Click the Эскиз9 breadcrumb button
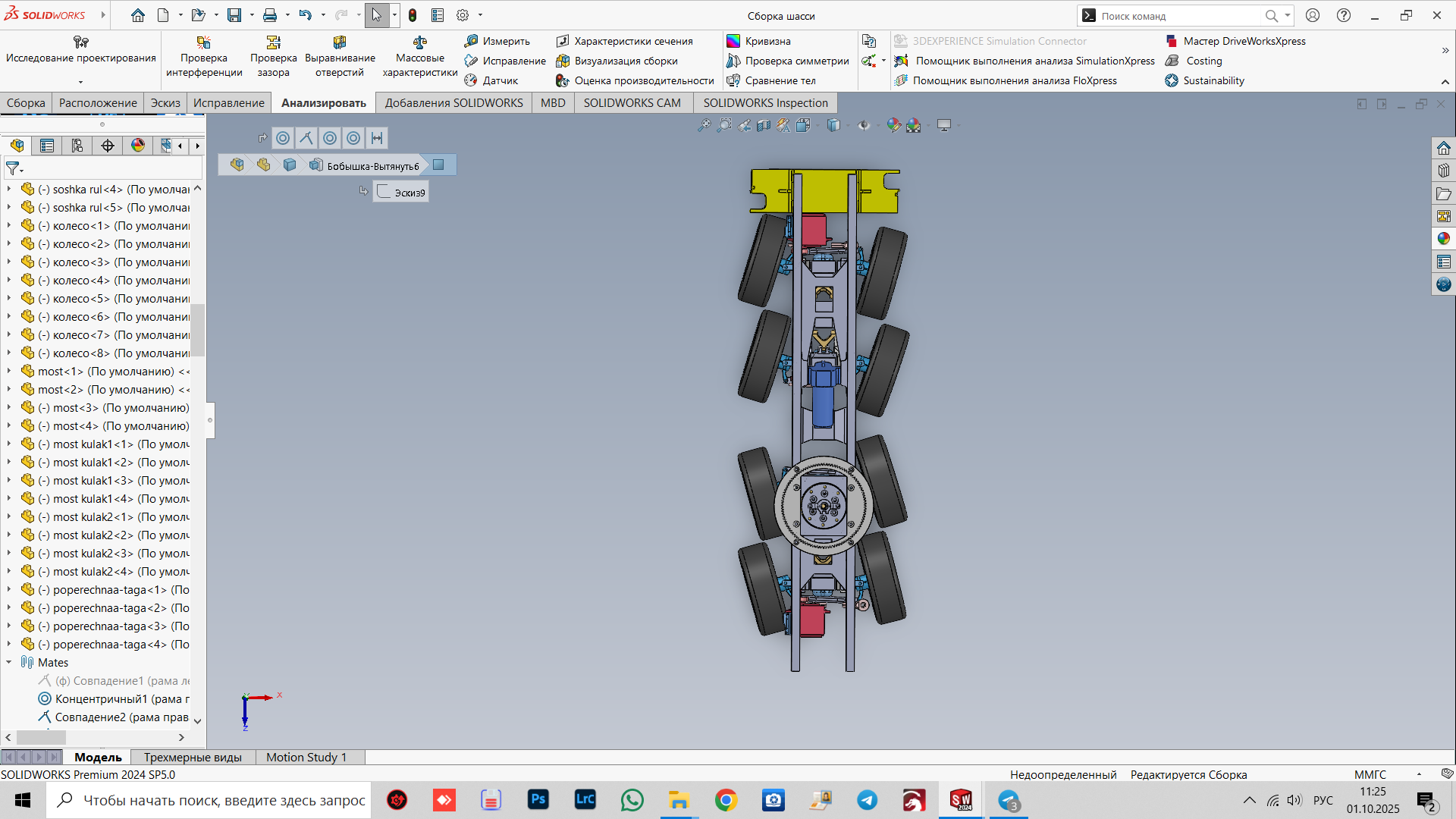1456x819 pixels. [x=401, y=193]
